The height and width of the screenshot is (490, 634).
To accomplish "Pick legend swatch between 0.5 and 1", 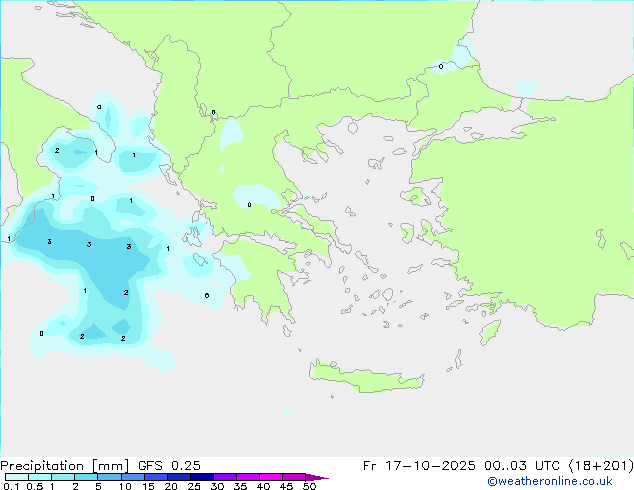I will click(40, 477).
